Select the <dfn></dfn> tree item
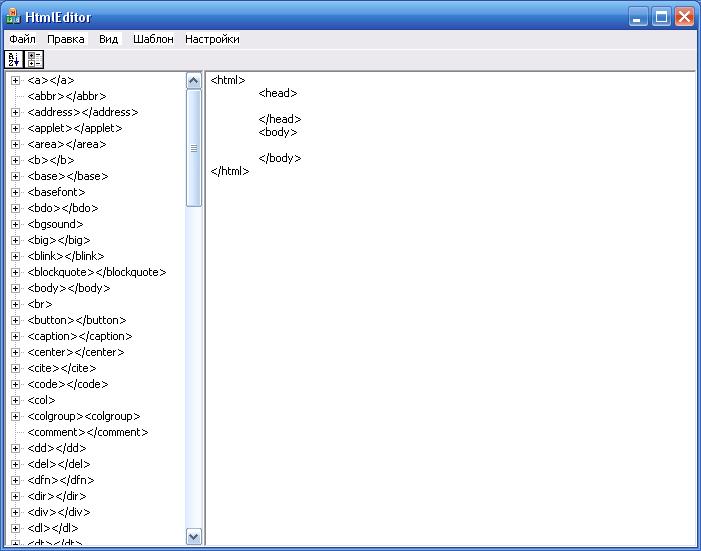This screenshot has height=551, width=701. tap(61, 480)
